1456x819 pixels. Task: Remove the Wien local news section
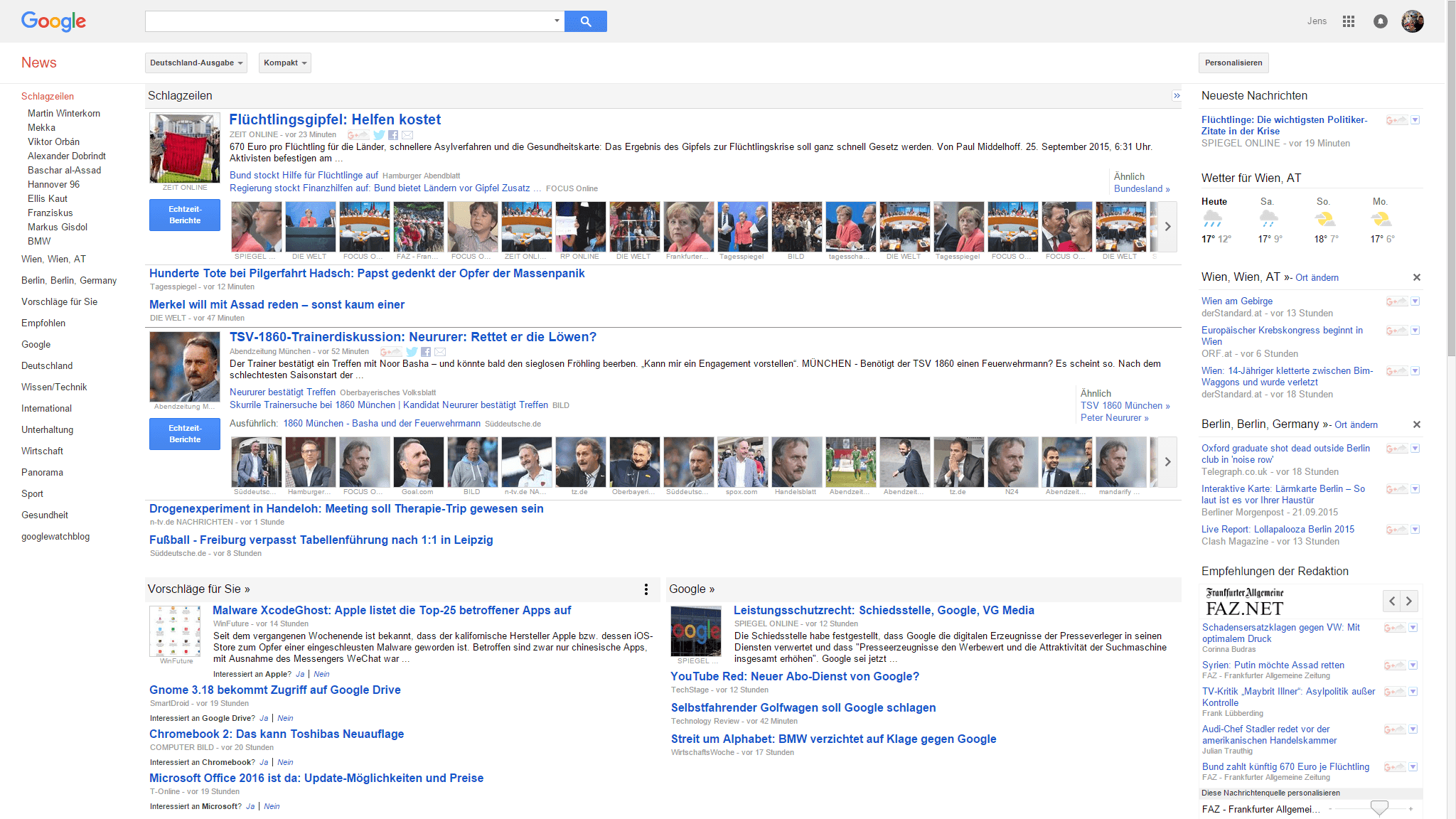coord(1416,277)
